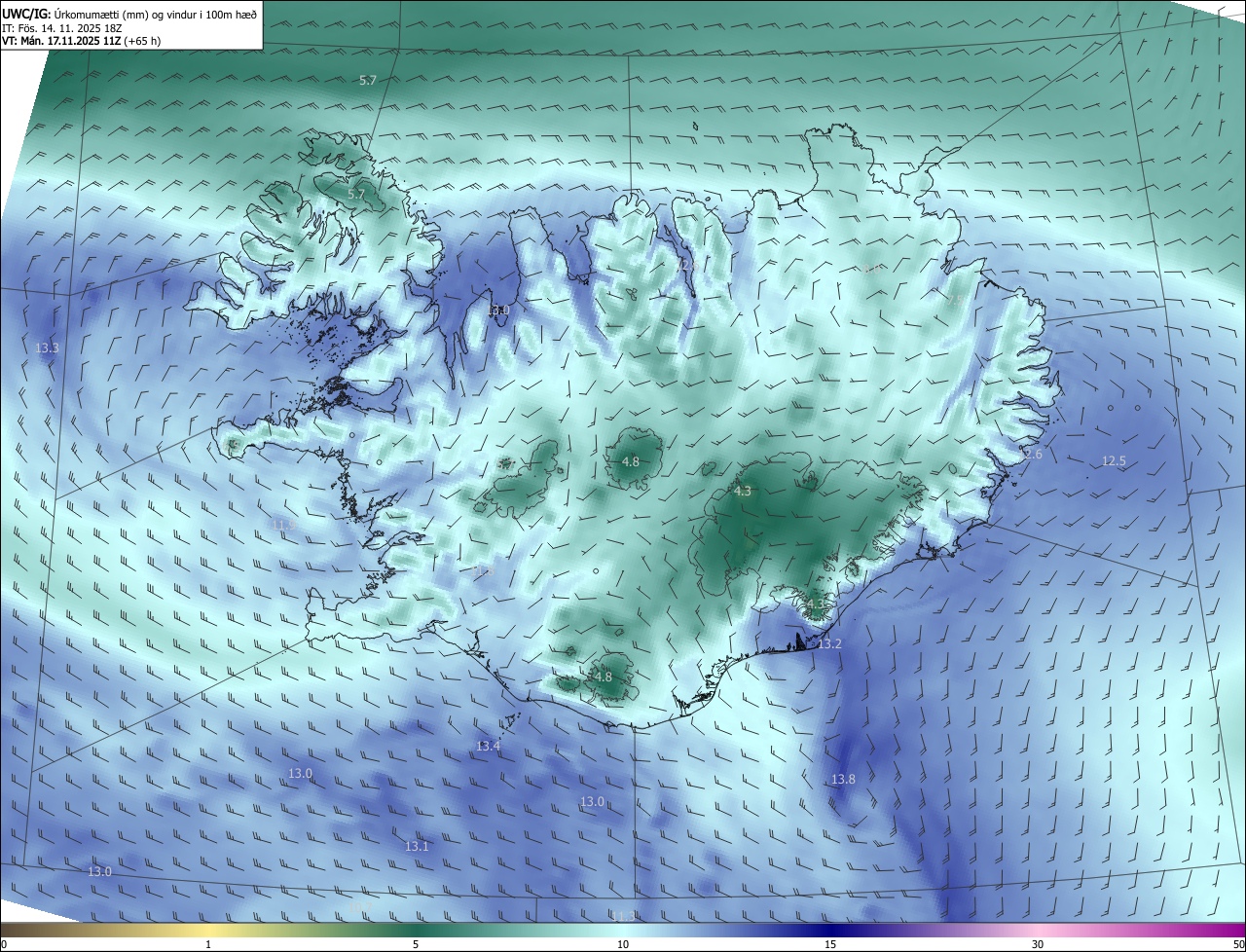This screenshot has height=952, width=1246.
Task: Click the 13.2 value on the southeast shore
Action: 829,643
